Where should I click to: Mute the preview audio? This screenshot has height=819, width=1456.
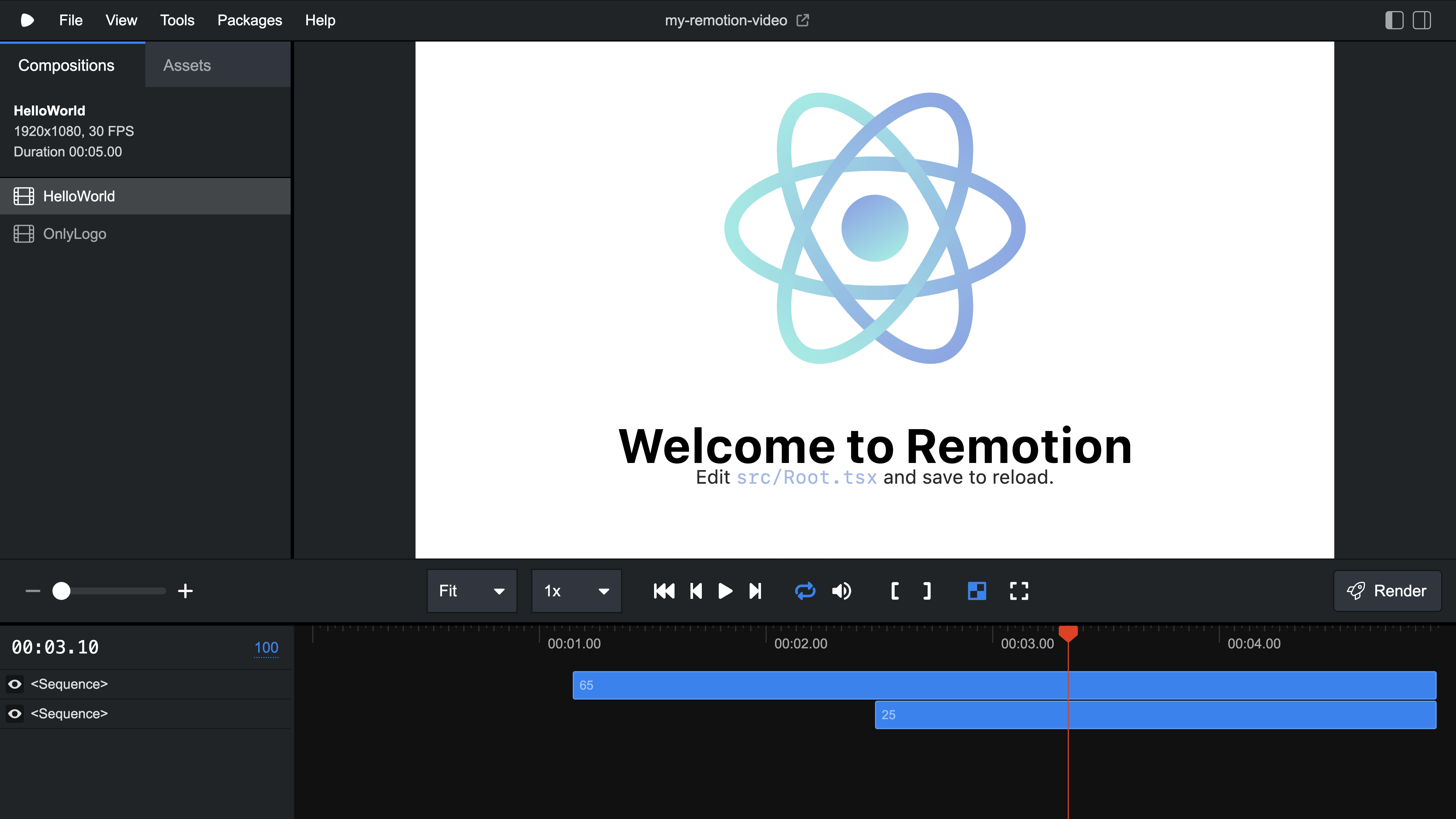pos(842,591)
